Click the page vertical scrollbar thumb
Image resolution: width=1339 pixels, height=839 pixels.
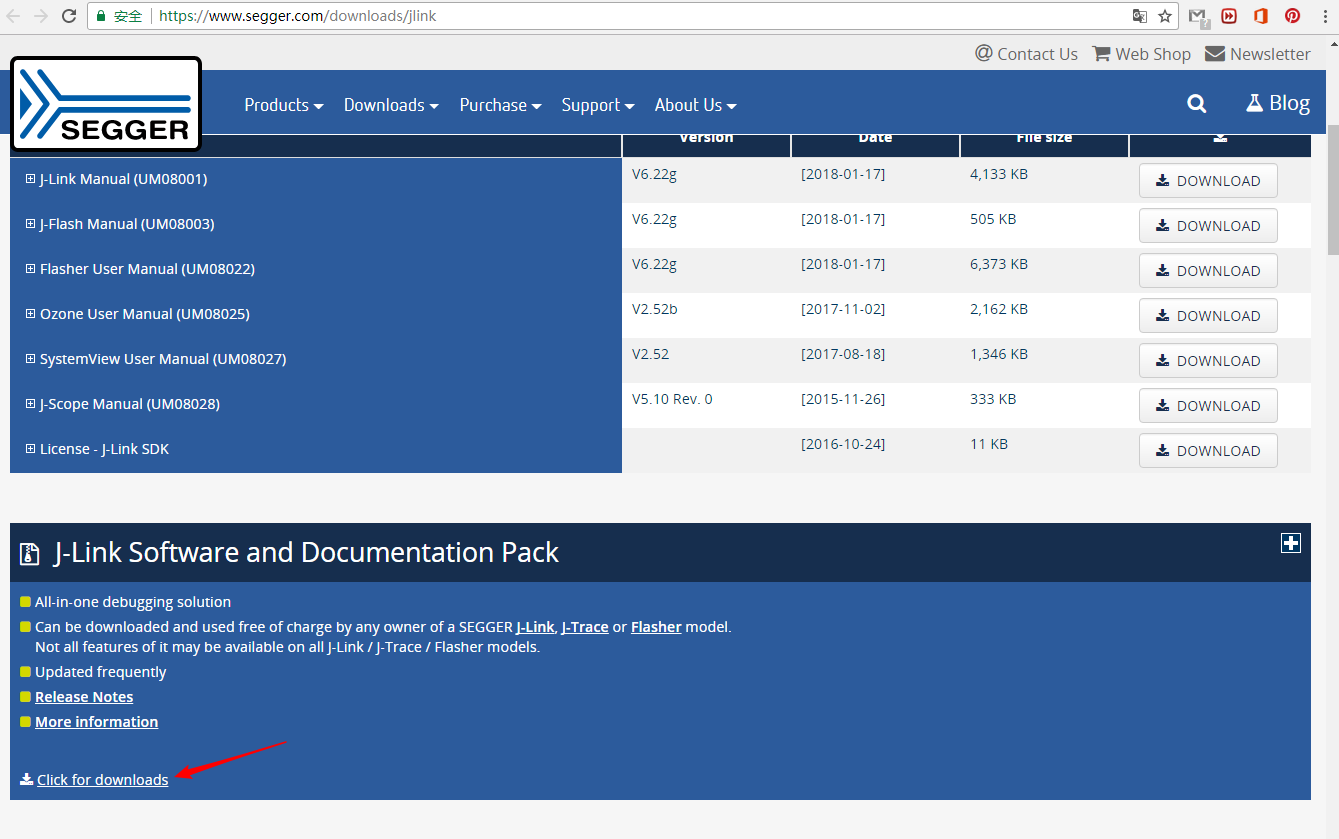point(1332,190)
